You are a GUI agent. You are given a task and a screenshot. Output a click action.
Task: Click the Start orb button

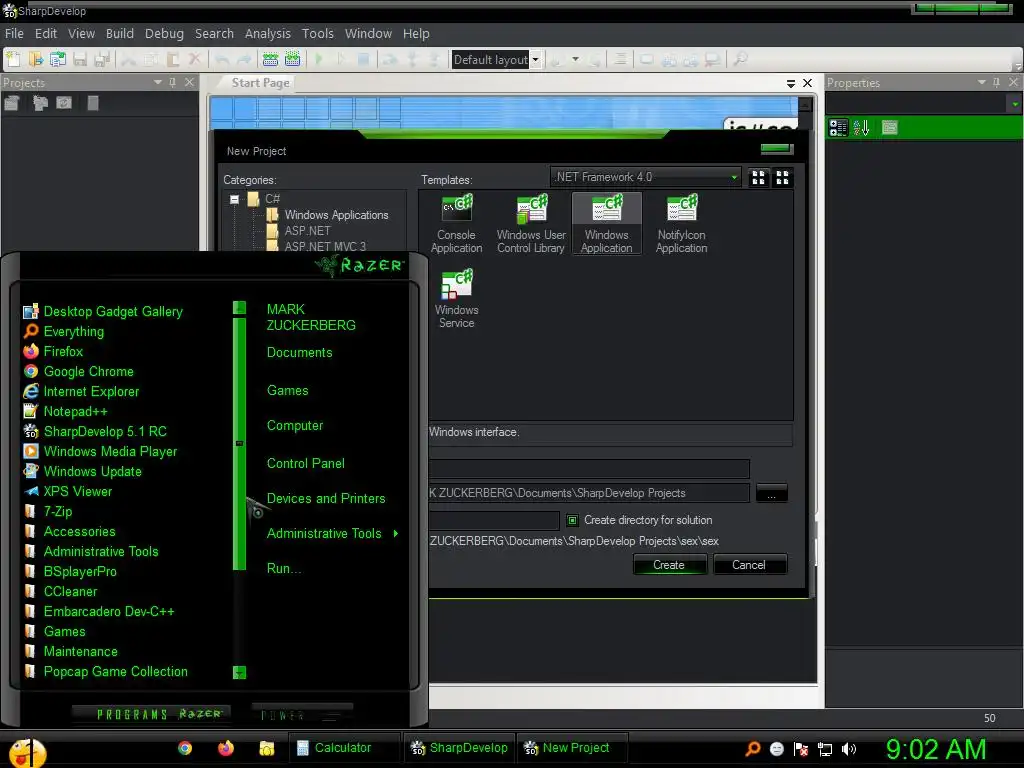(x=27, y=752)
